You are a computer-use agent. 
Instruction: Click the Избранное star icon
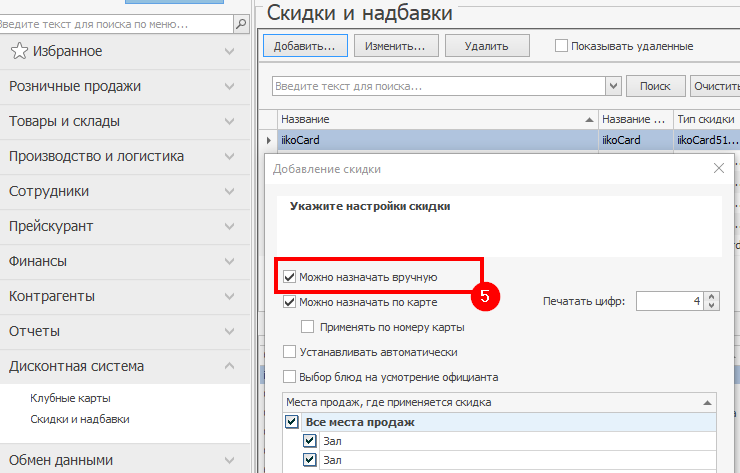tap(18, 51)
